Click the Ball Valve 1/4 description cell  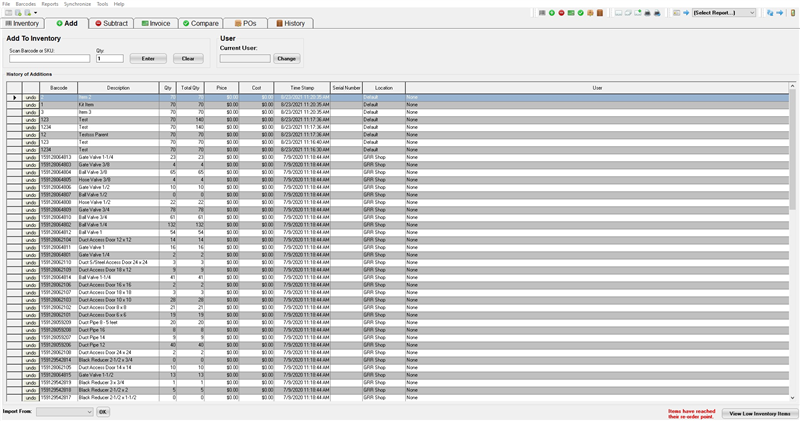pyautogui.click(x=118, y=225)
